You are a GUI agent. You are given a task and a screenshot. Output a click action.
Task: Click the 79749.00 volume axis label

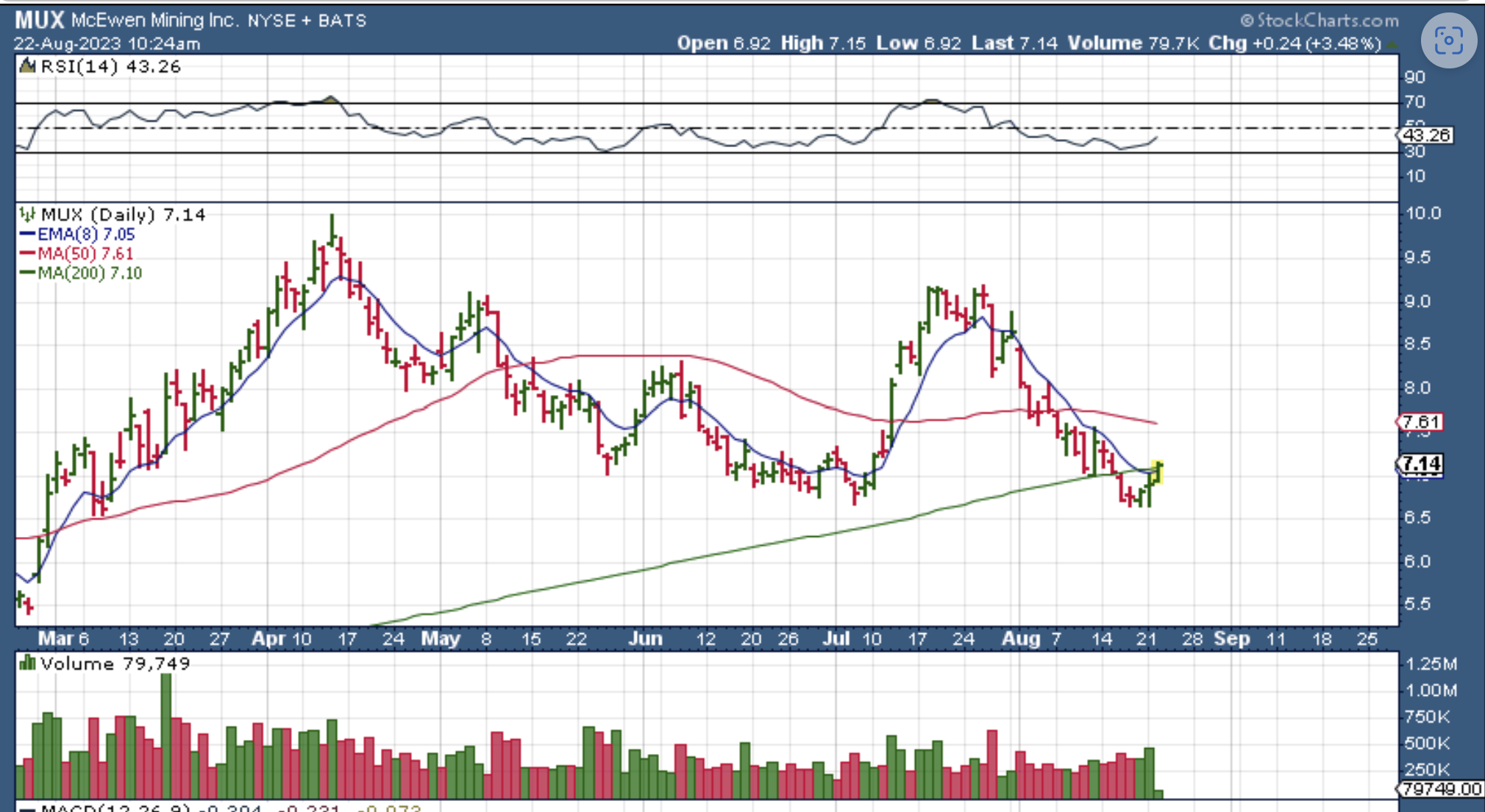coord(1441,788)
